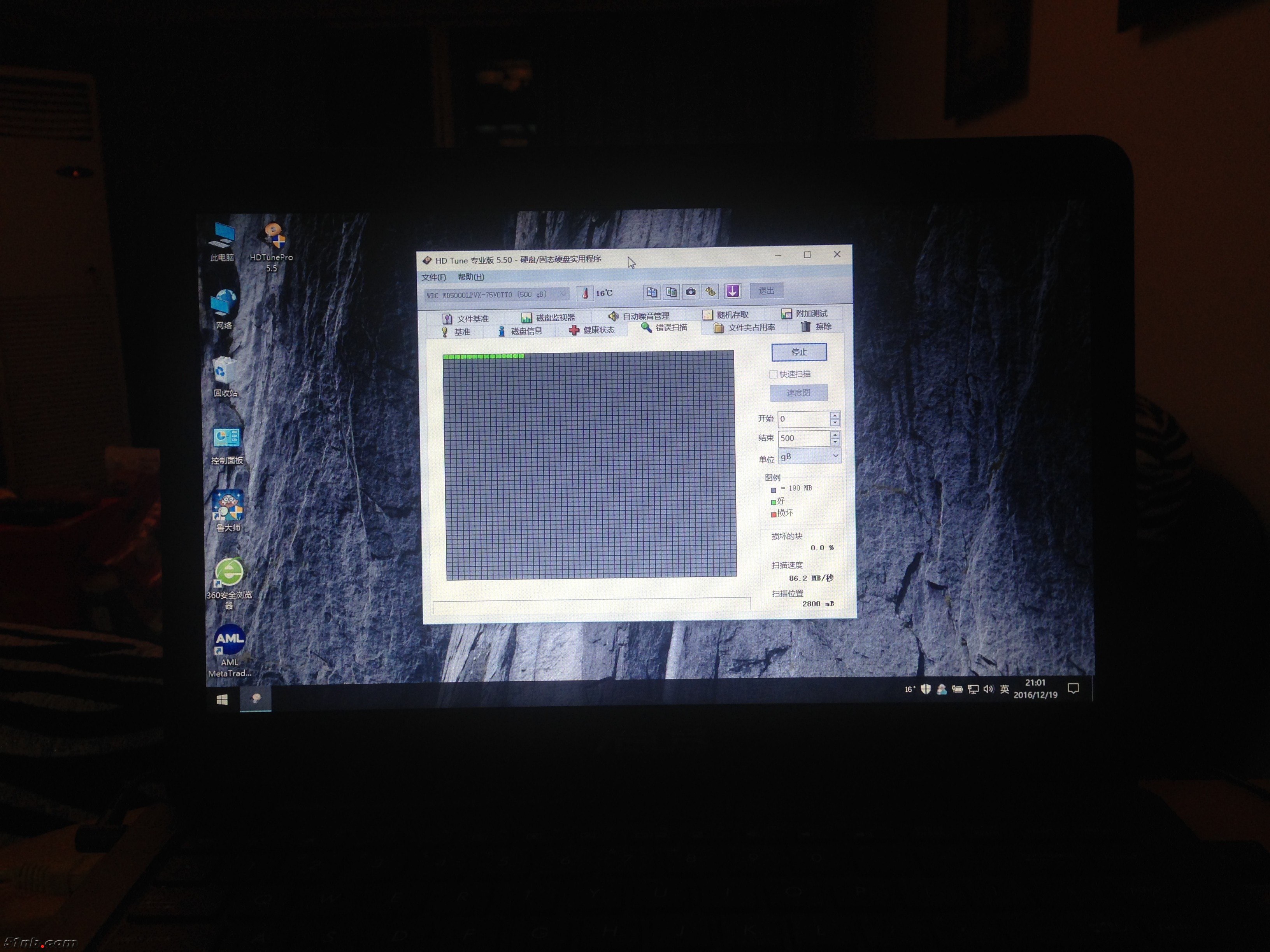This screenshot has height=952, width=1270.
Task: Click the 结束 end value input field
Action: [x=804, y=438]
